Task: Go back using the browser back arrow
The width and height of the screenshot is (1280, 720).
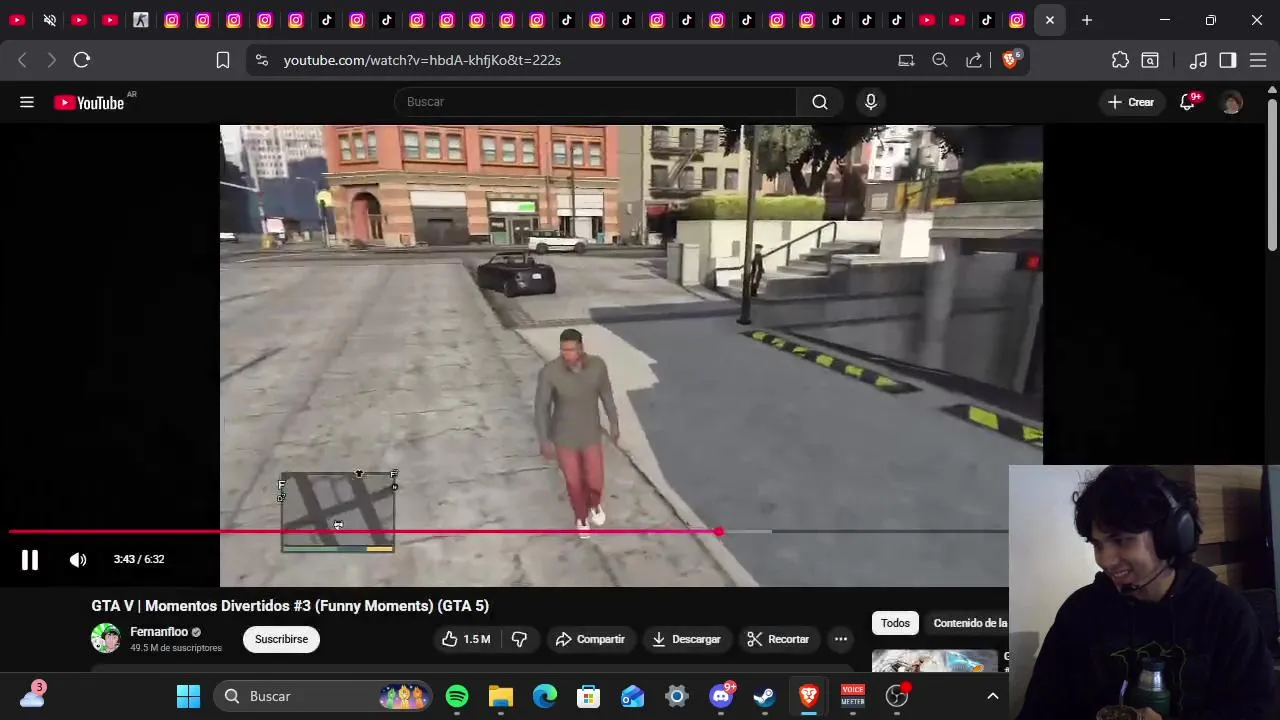Action: coord(22,60)
